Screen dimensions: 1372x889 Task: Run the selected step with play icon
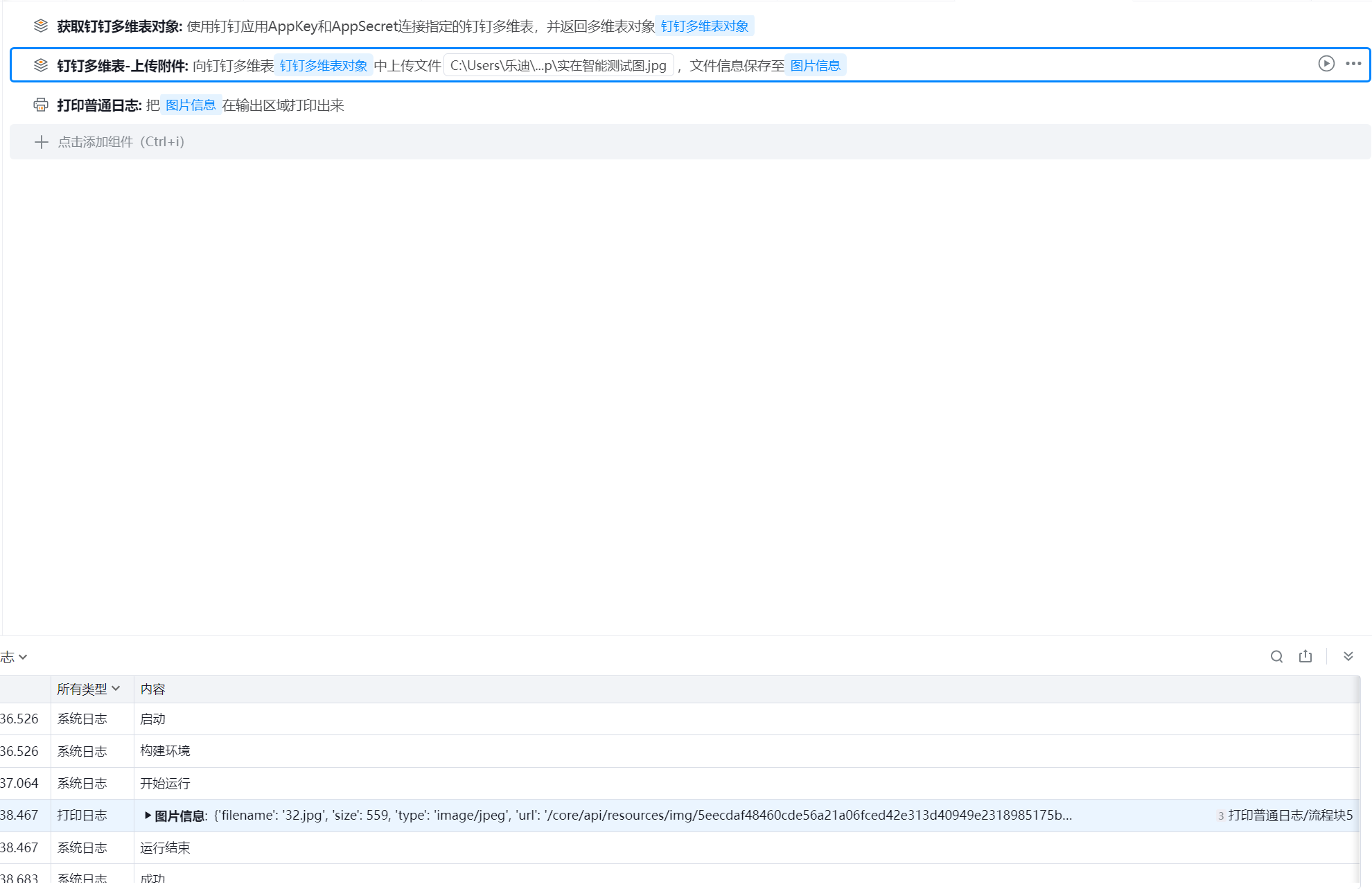(1326, 64)
